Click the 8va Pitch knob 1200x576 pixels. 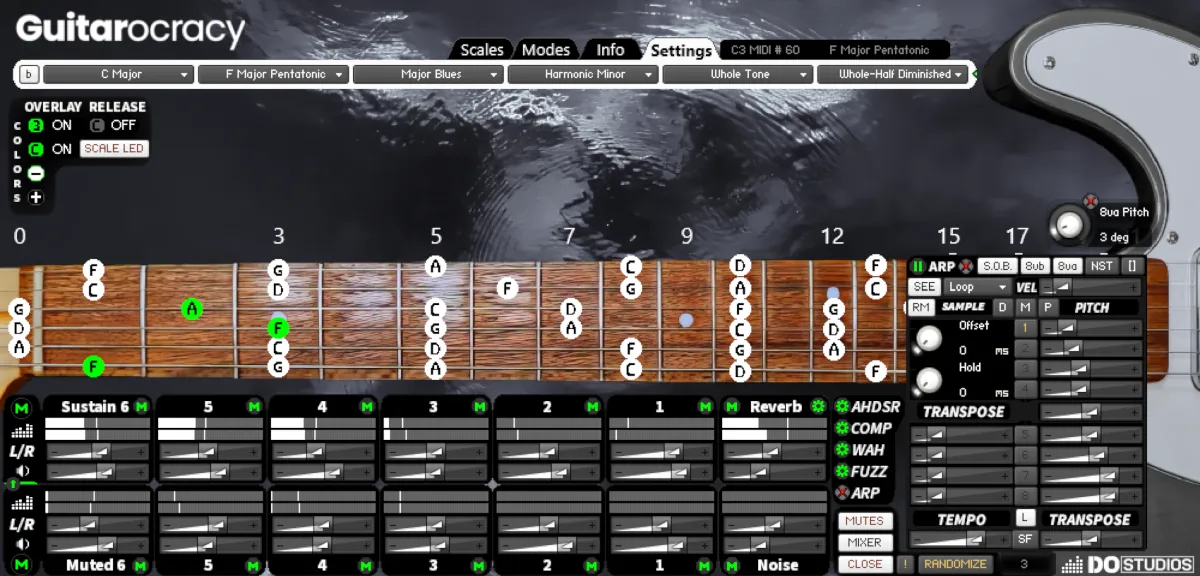pyautogui.click(x=1070, y=223)
